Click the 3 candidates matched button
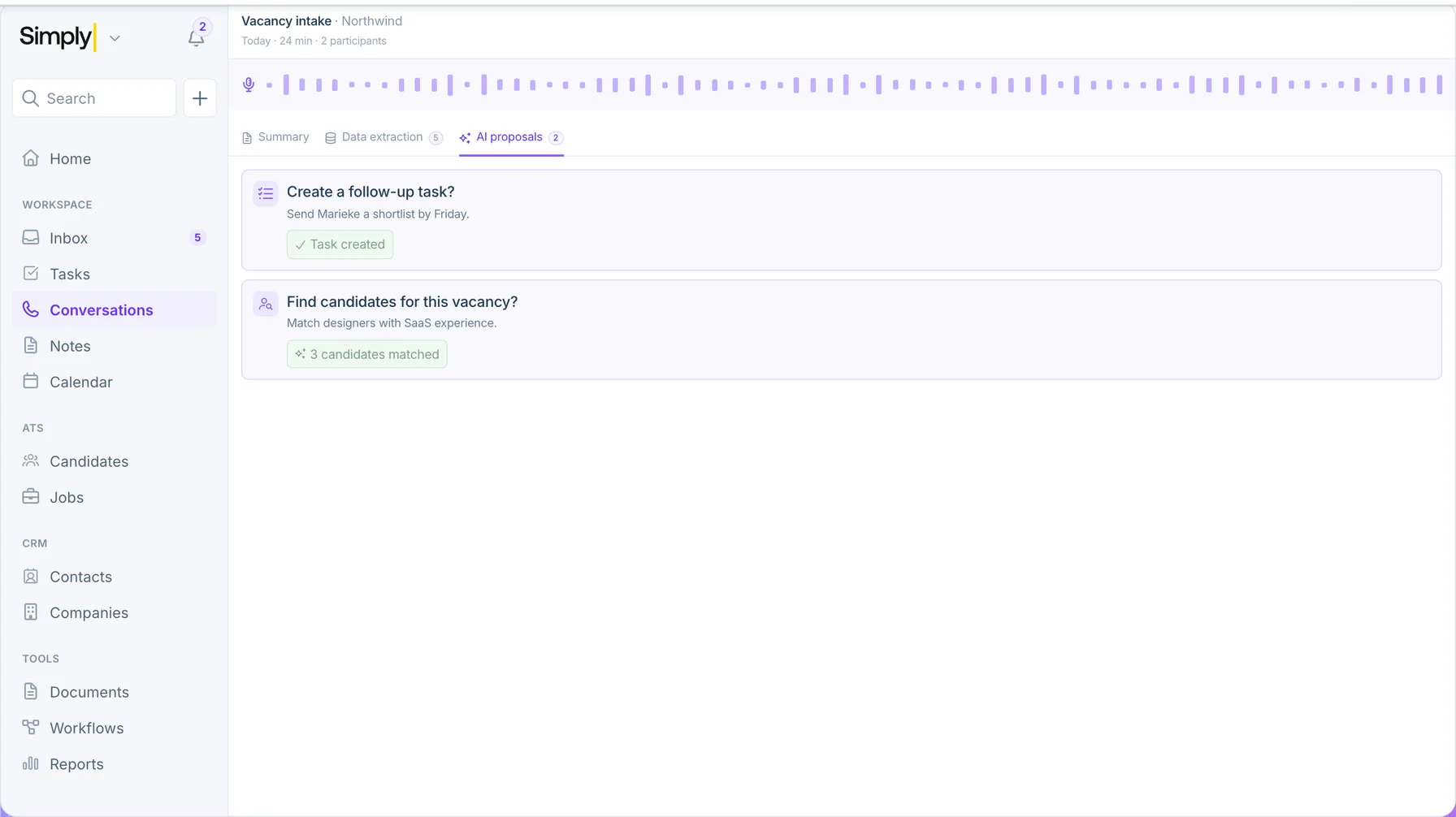This screenshot has height=817, width=1456. (366, 354)
